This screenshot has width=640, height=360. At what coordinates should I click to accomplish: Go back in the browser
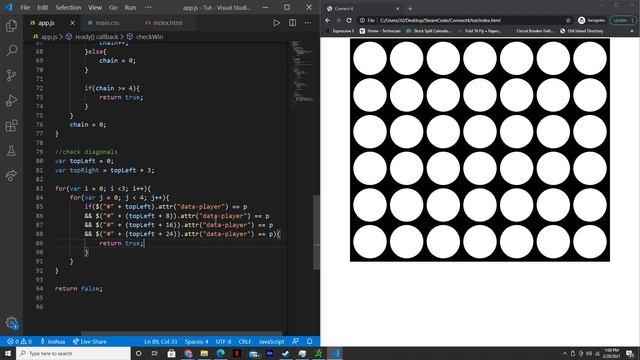(327, 20)
